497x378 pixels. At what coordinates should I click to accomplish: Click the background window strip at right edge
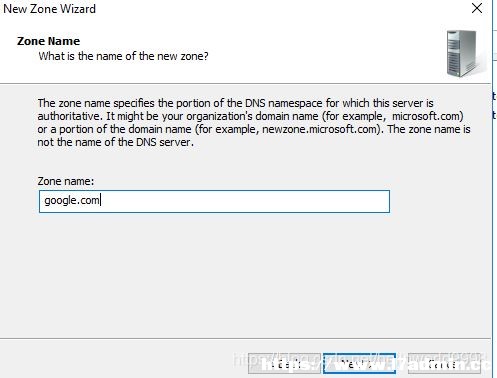(x=495, y=187)
